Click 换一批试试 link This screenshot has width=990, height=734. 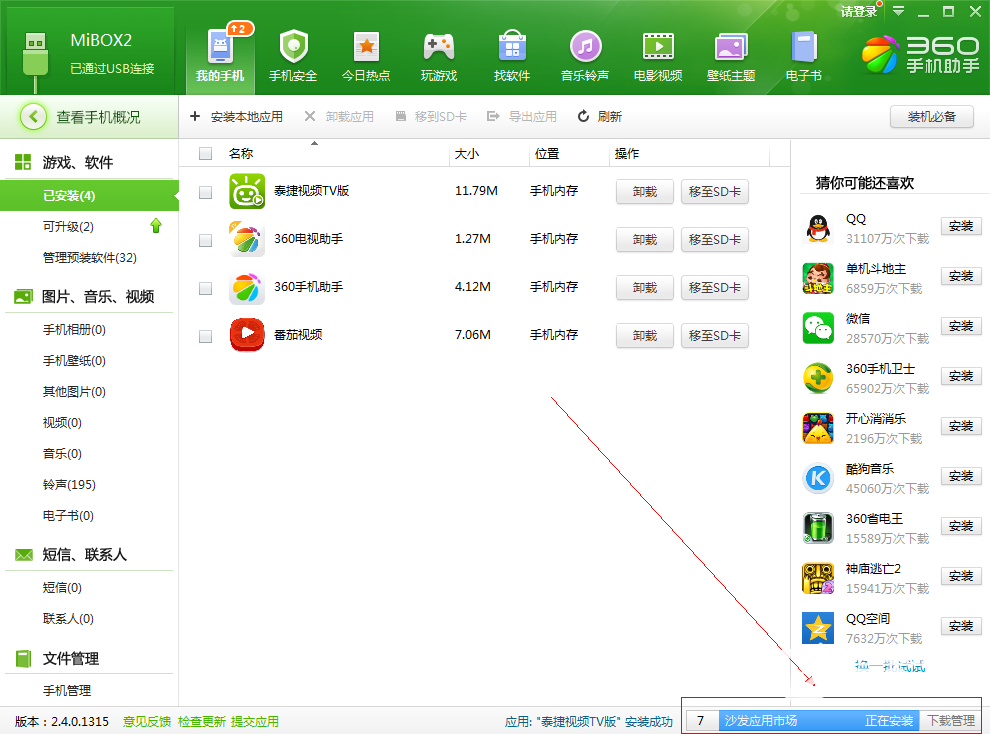(890, 665)
